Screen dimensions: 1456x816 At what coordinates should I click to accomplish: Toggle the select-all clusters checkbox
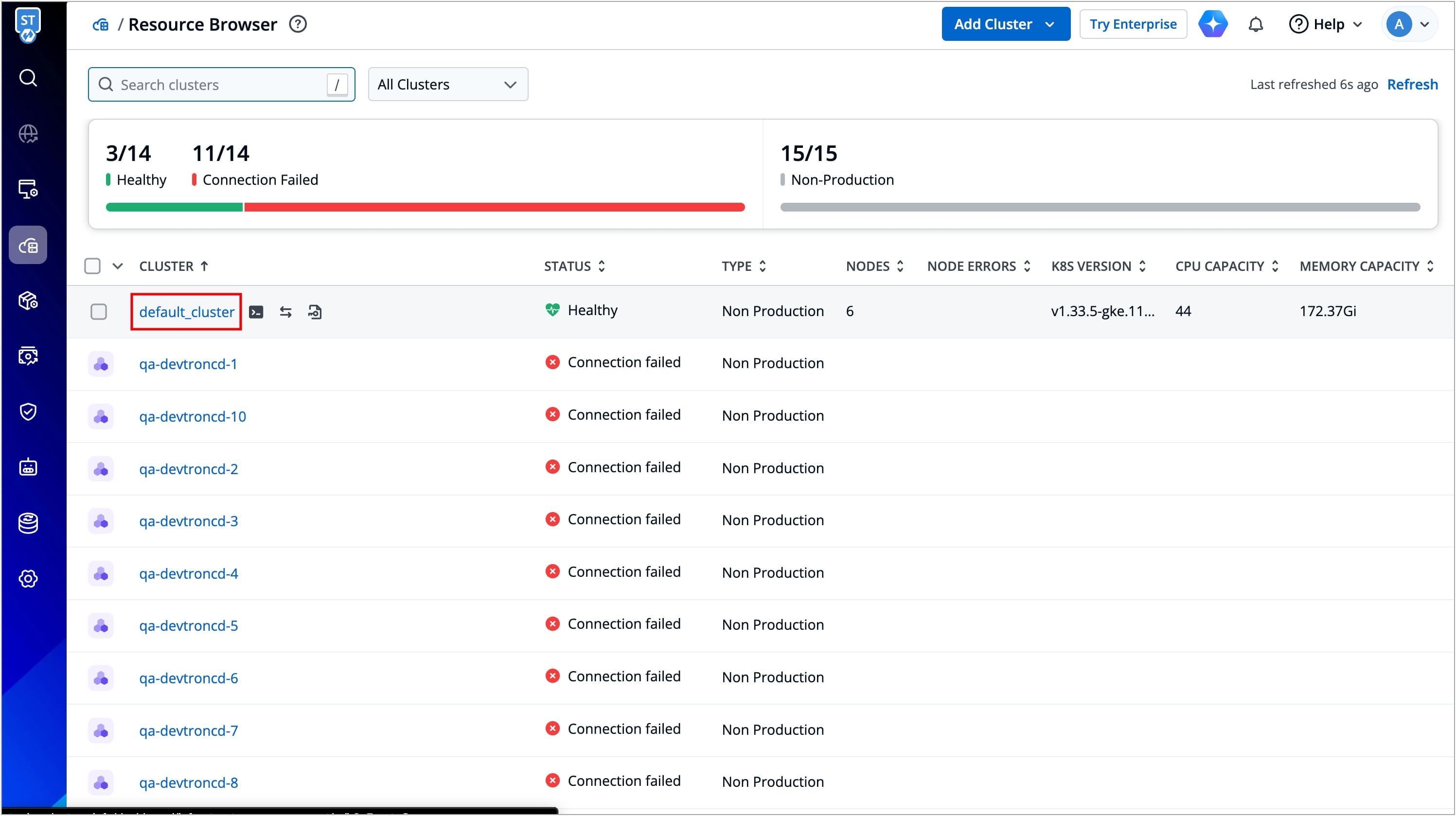tap(92, 266)
